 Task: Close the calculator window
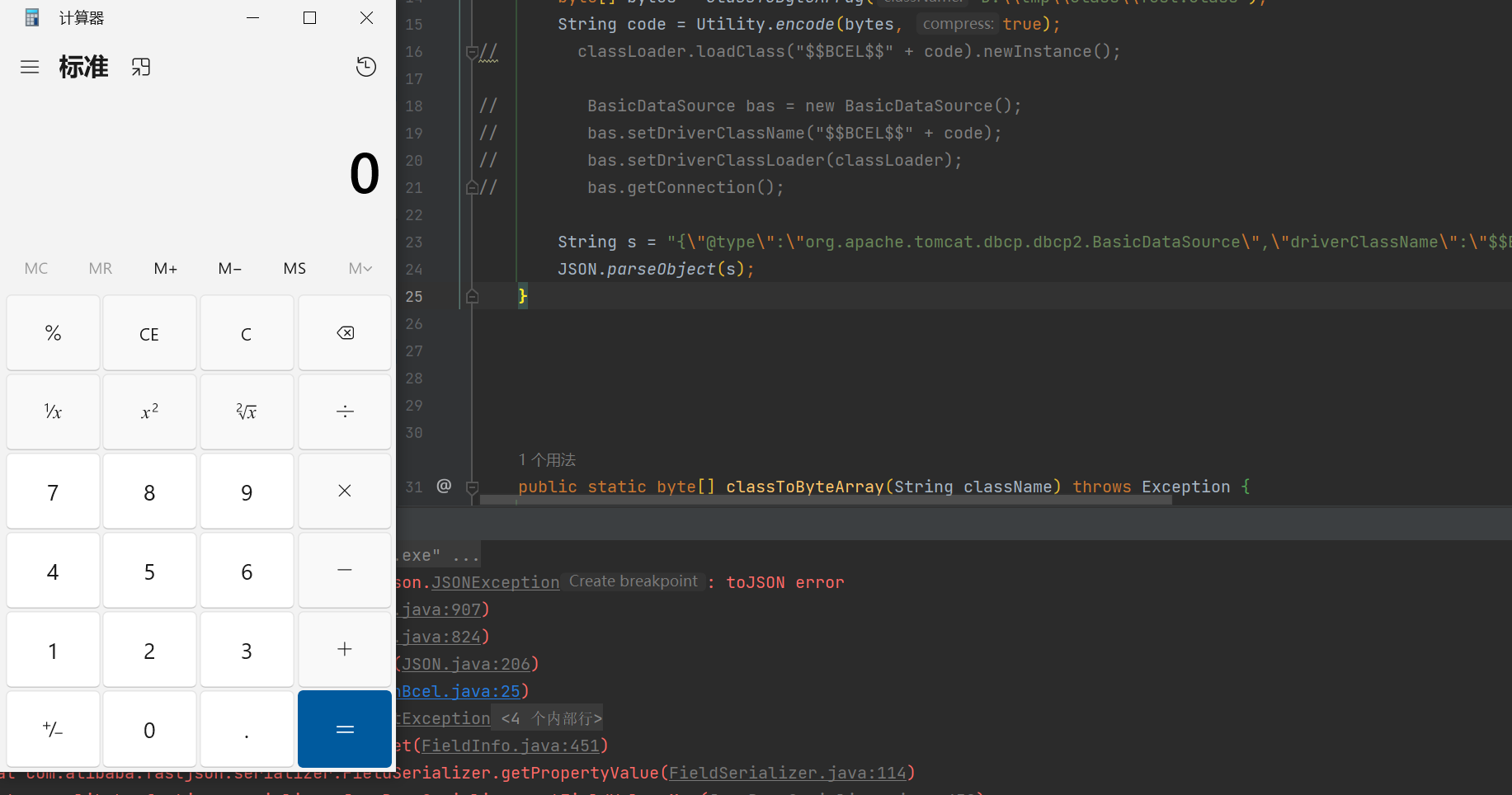click(x=367, y=17)
